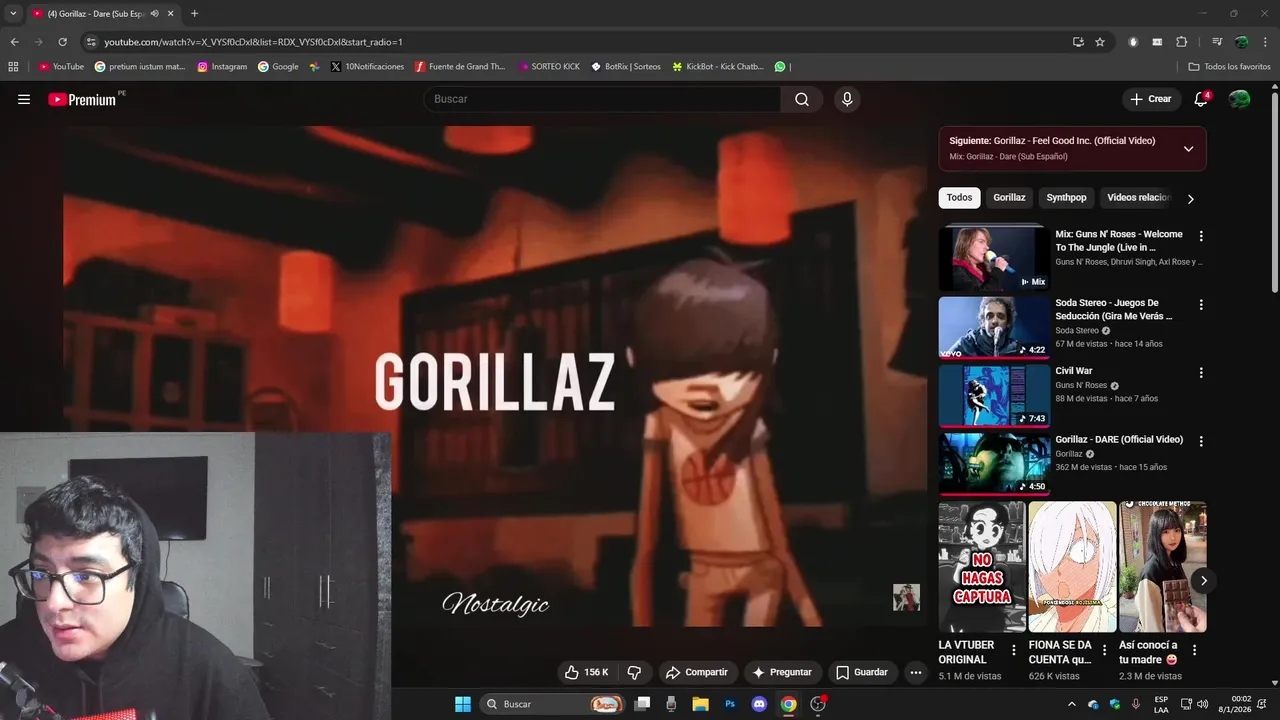
Task: Open the BotRix | Sorteos bookmark
Action: tap(626, 67)
